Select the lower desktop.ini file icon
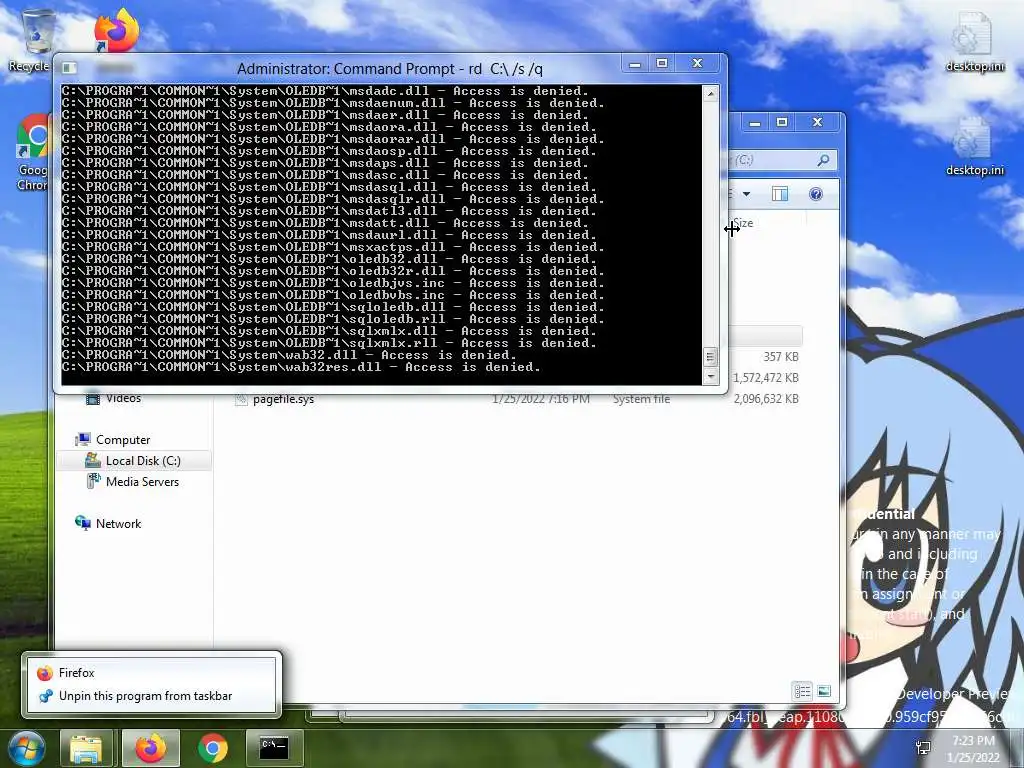Image resolution: width=1024 pixels, height=768 pixels. 975,147
